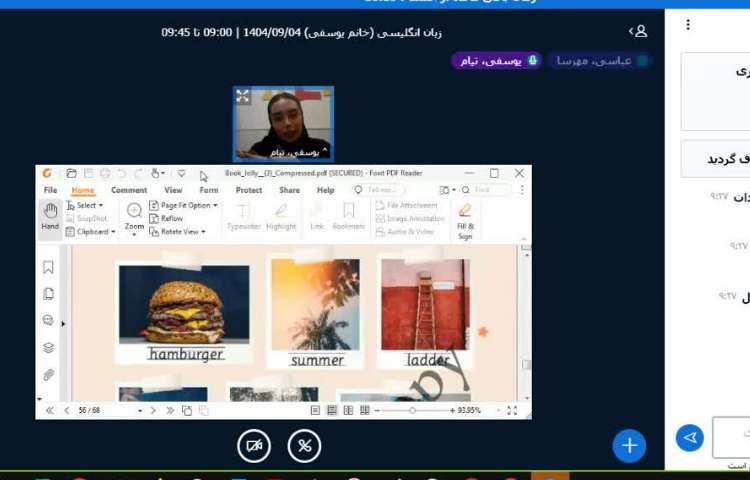The height and width of the screenshot is (480, 750).
Task: Switch to the Comment ribbon tab
Action: coord(129,190)
